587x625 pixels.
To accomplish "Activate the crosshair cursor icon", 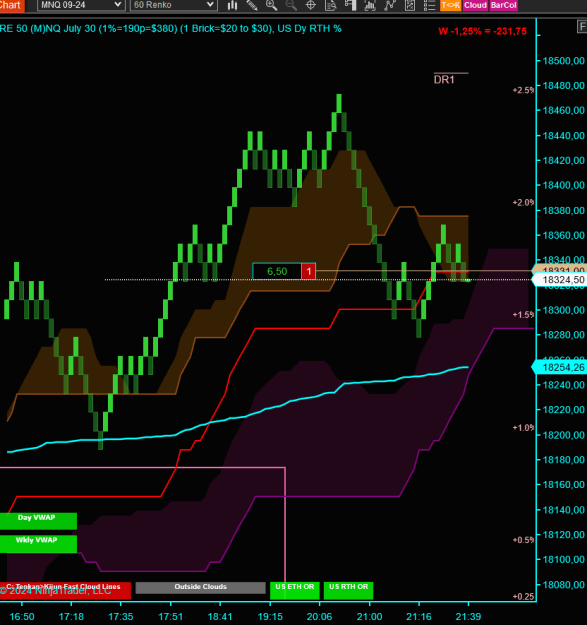I will click(x=311, y=5).
